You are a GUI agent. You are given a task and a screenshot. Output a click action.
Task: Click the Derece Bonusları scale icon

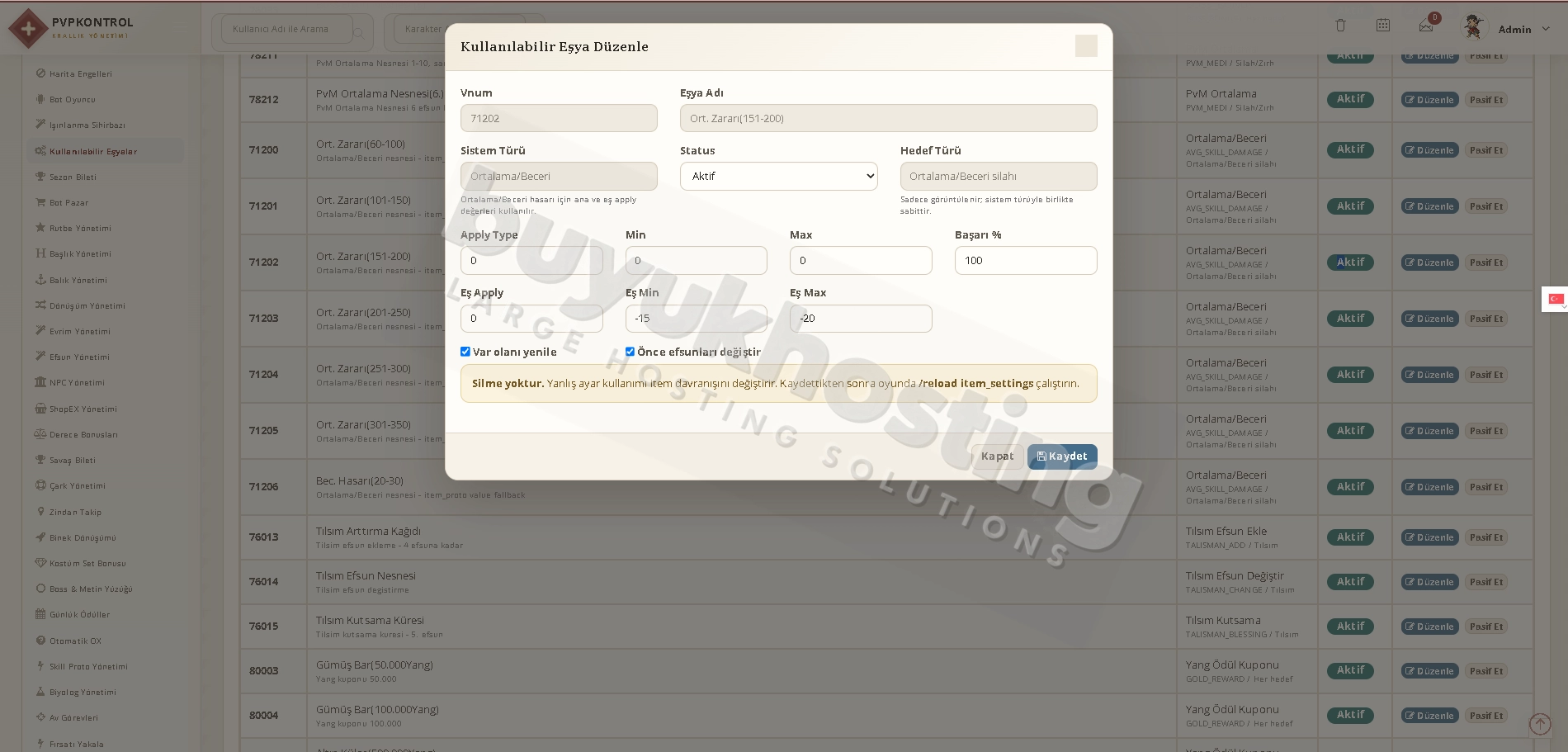(40, 434)
